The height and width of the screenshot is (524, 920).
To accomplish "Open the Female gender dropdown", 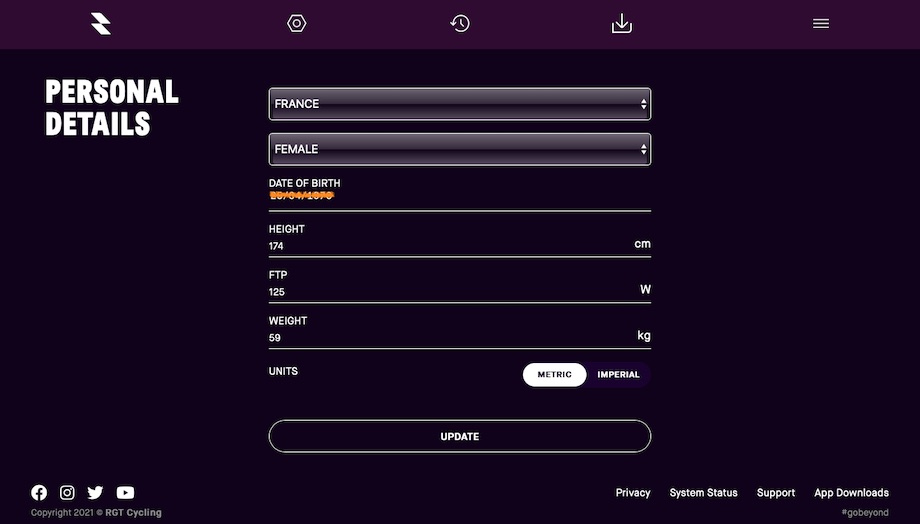I will pos(460,150).
